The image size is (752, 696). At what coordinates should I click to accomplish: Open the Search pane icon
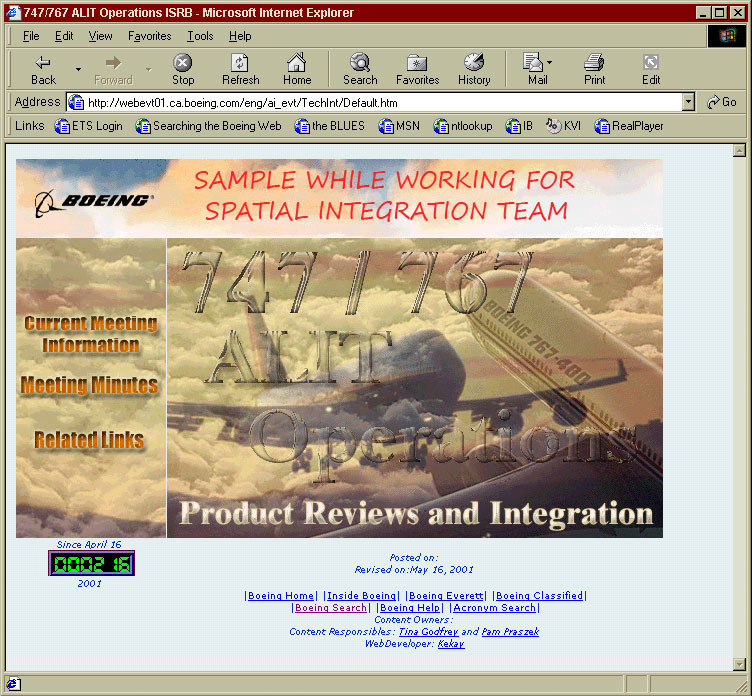tap(360, 63)
